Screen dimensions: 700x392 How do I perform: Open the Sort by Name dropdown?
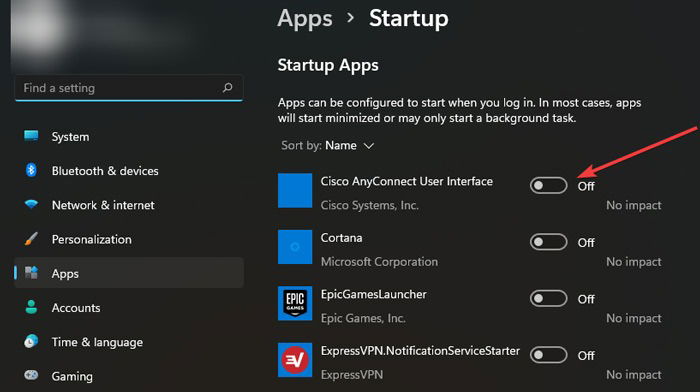coord(328,146)
